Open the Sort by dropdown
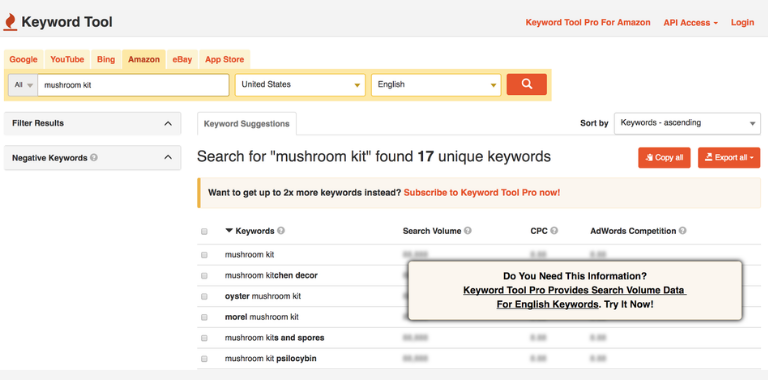Image resolution: width=768 pixels, height=380 pixels. click(x=687, y=123)
